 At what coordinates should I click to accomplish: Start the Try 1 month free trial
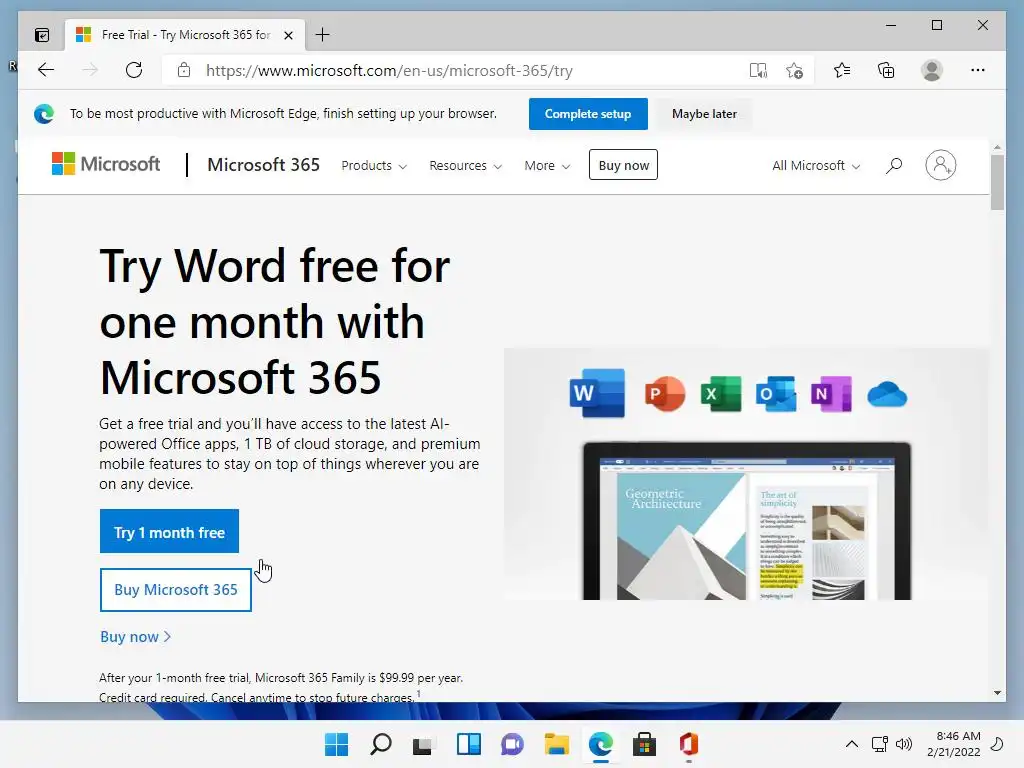169,532
